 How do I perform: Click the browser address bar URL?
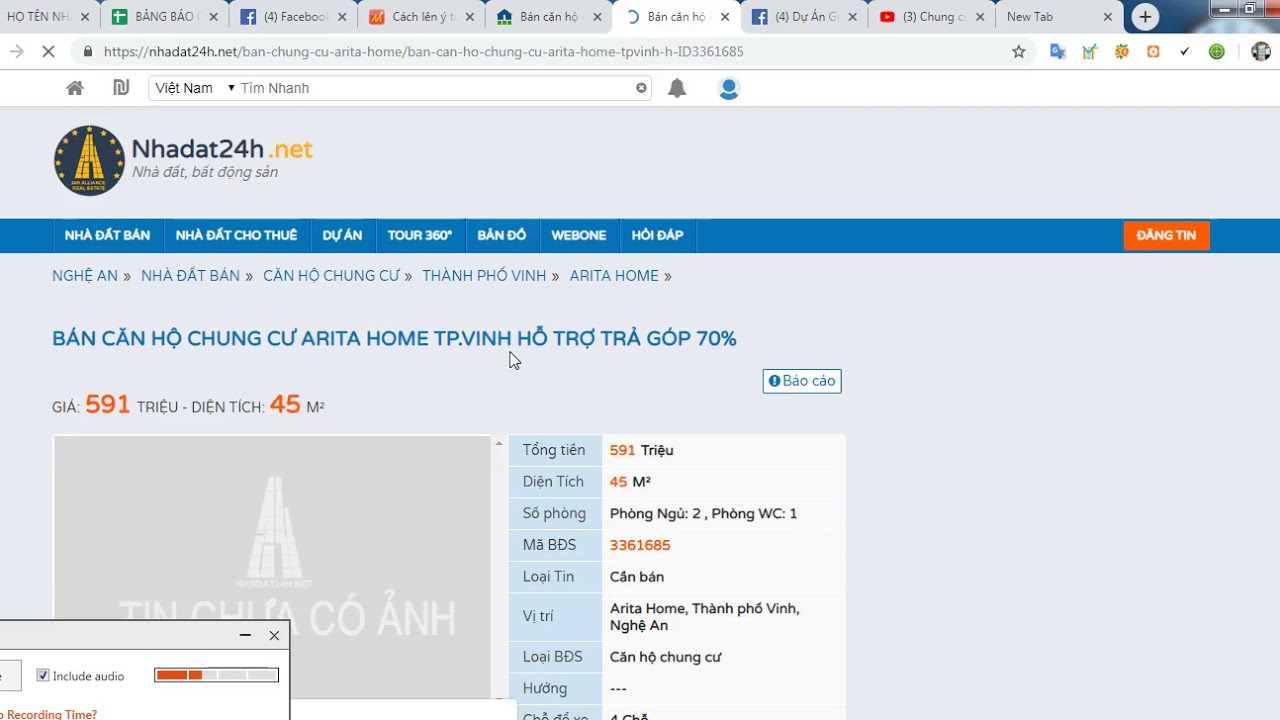(424, 52)
